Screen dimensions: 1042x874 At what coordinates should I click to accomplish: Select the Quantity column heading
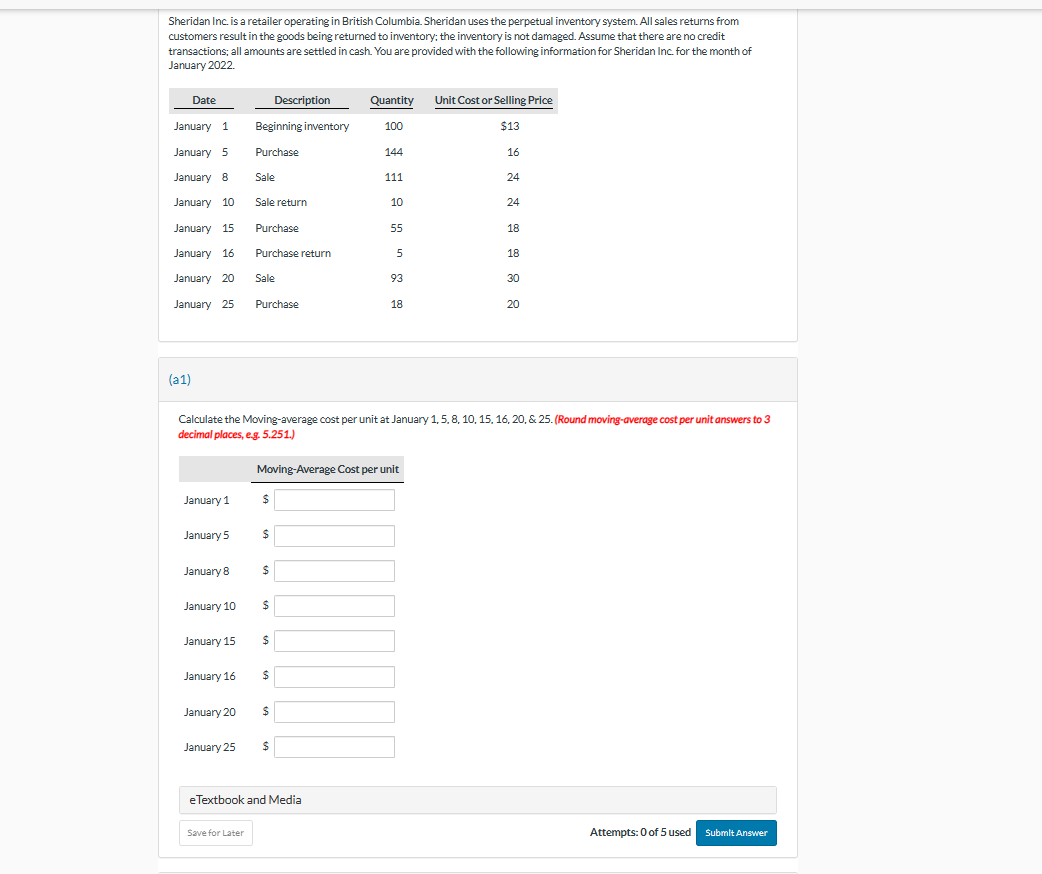point(392,100)
